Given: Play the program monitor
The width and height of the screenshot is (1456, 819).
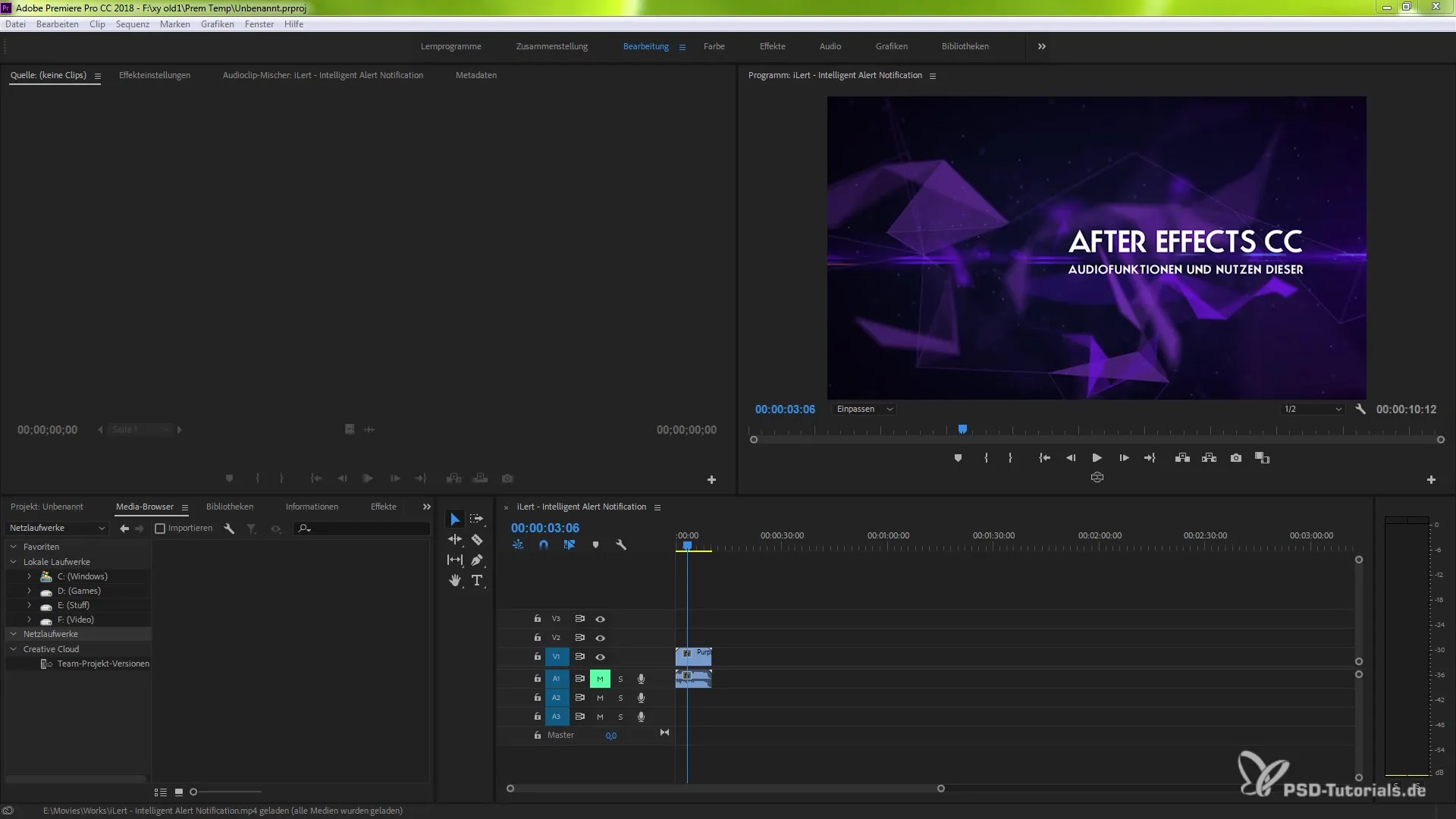Looking at the screenshot, I should [x=1097, y=458].
